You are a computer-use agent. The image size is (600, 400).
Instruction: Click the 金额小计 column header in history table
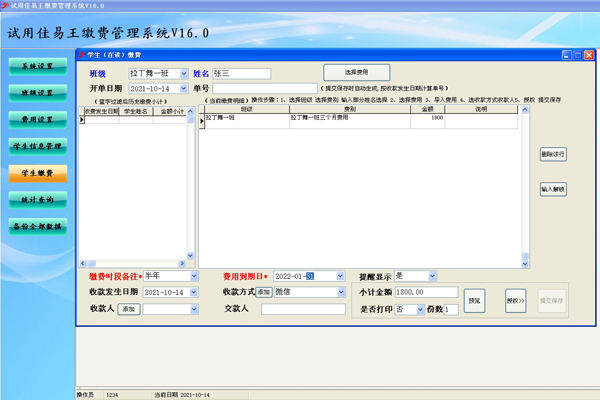tap(172, 111)
